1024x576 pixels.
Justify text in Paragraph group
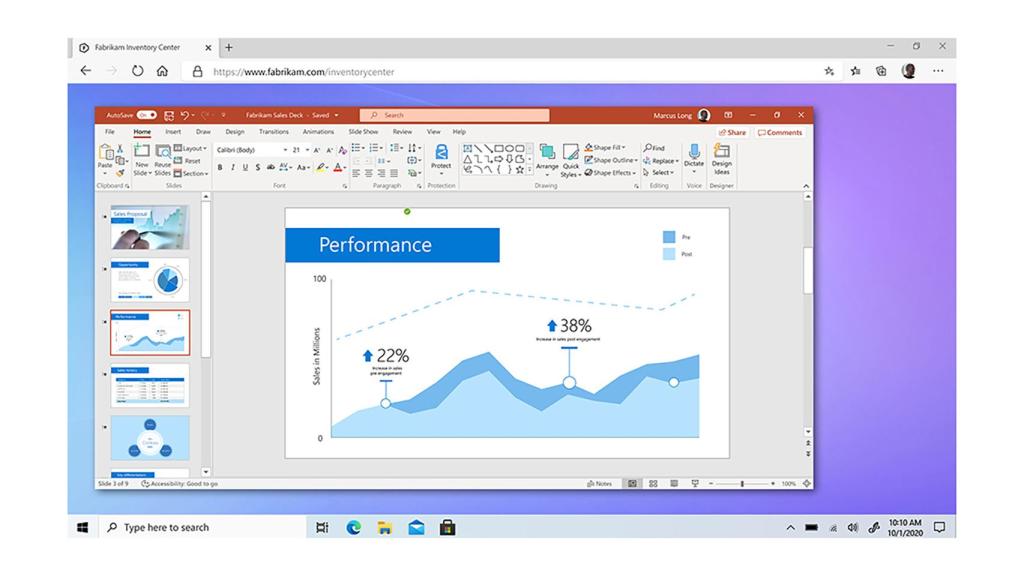[x=394, y=173]
